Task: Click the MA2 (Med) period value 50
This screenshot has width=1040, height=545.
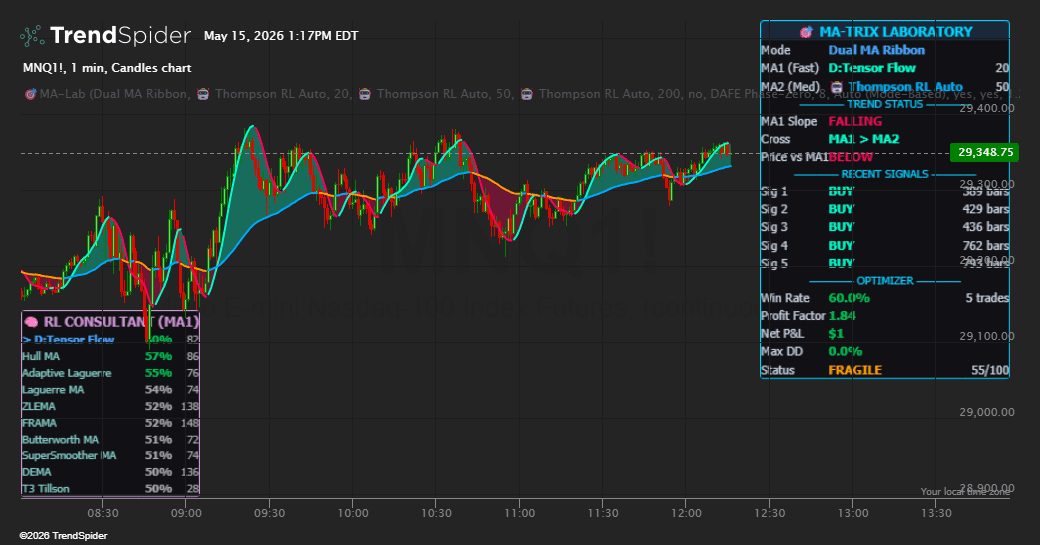Action: click(1002, 87)
